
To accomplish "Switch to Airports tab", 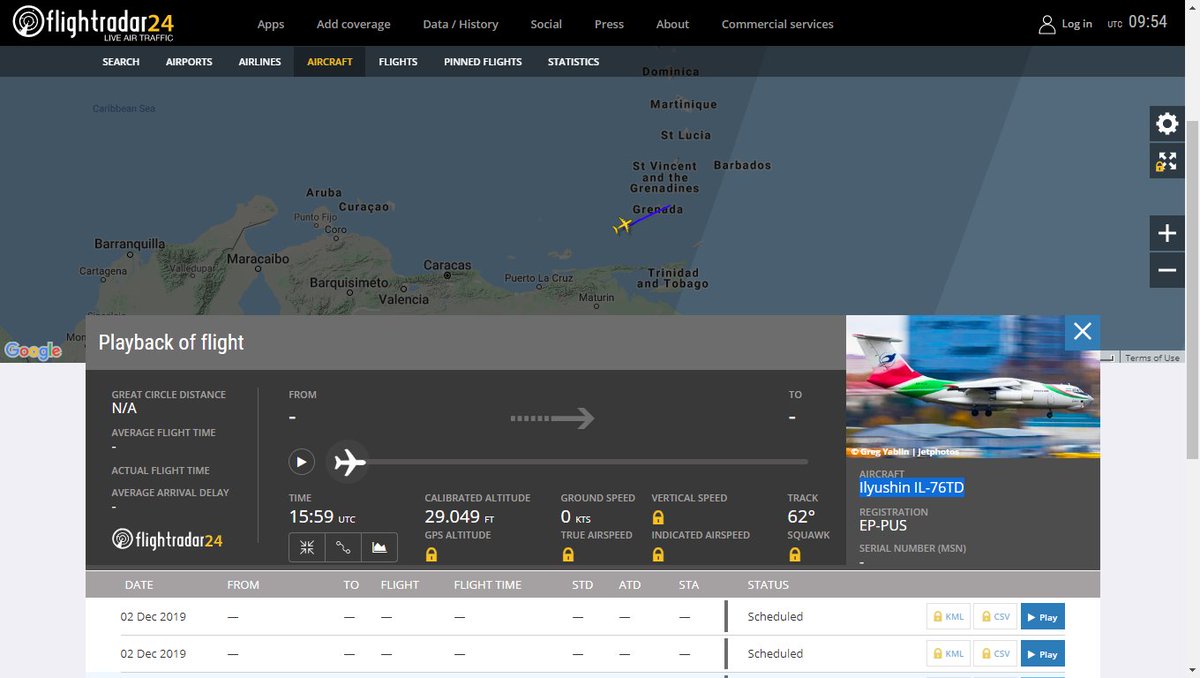I will click(x=189, y=62).
